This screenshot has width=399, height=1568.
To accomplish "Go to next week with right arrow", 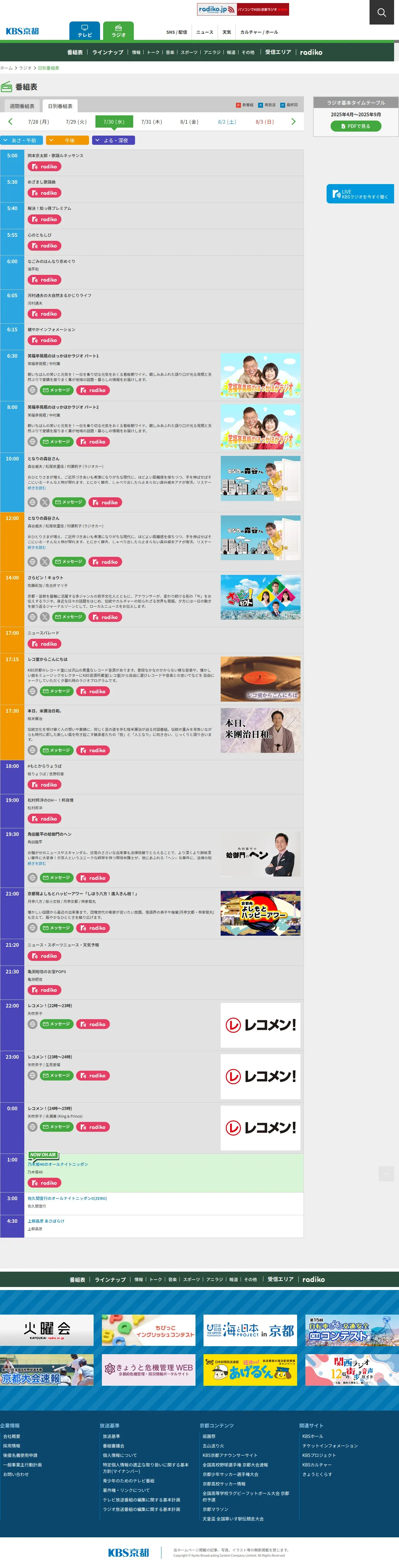I will 293,122.
